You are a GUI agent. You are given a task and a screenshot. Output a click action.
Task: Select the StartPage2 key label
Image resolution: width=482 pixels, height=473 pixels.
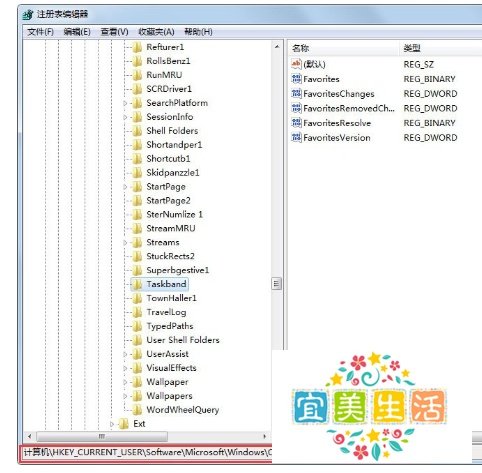click(x=168, y=201)
